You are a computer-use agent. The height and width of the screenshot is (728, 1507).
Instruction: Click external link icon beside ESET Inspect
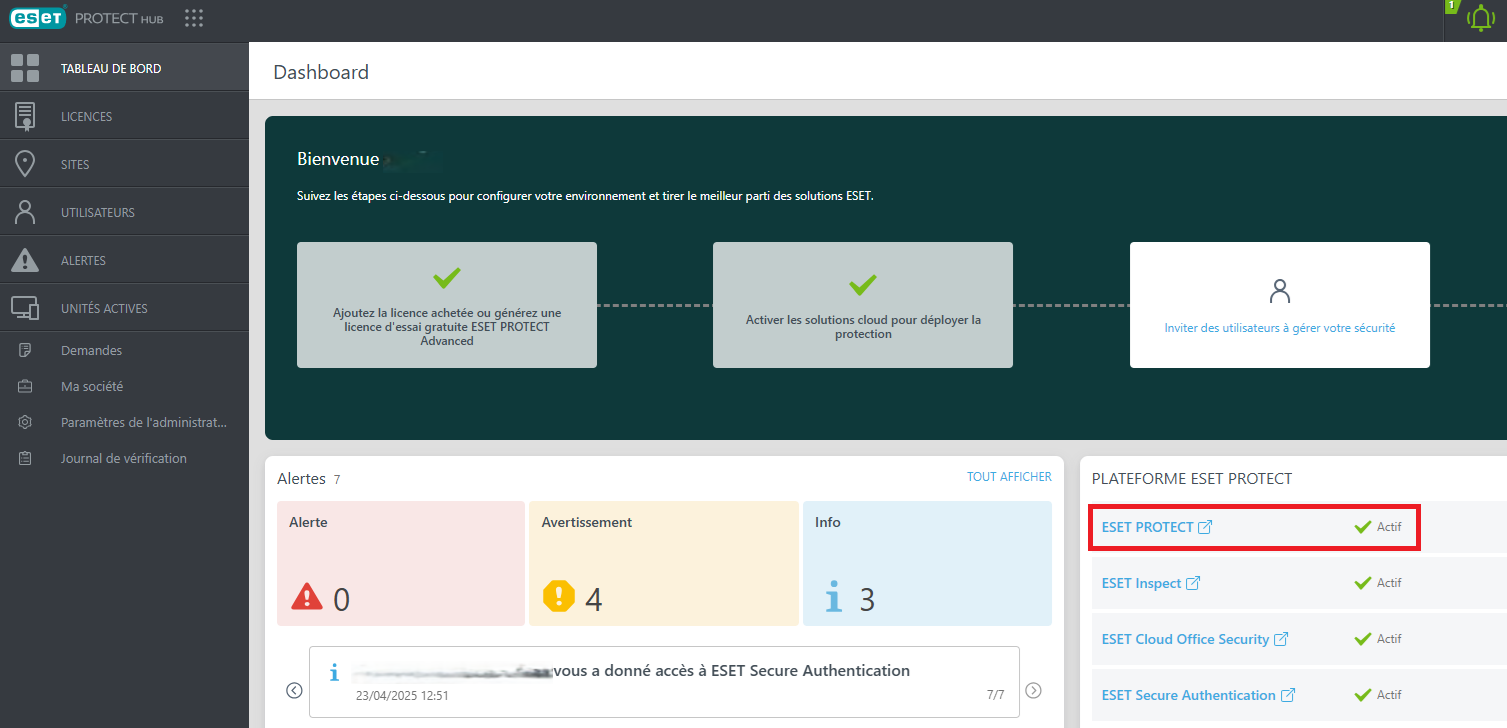coord(1193,583)
